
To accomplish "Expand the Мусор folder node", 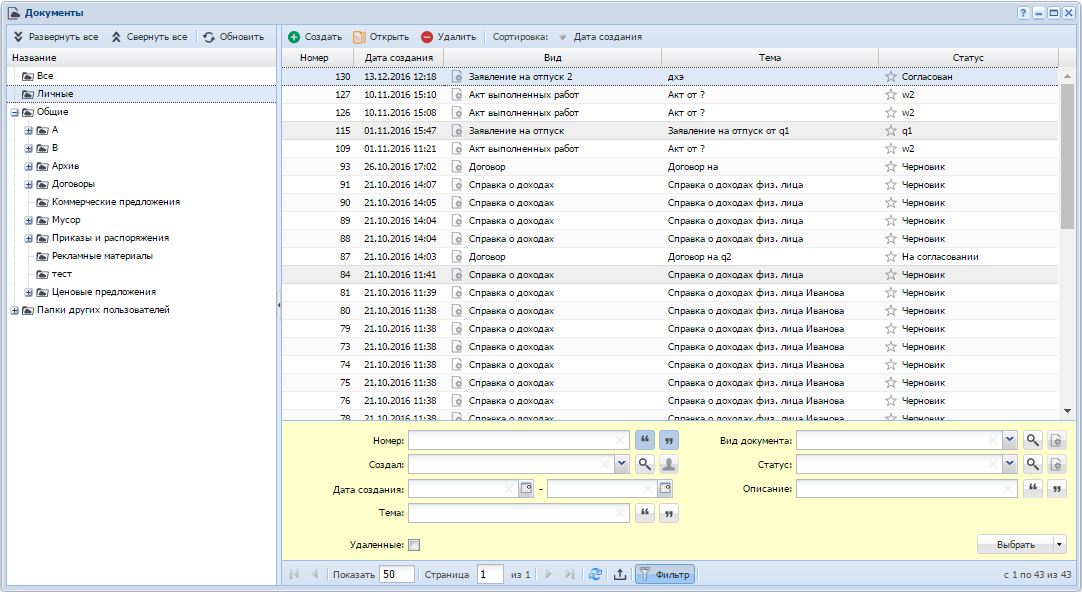I will 28,220.
